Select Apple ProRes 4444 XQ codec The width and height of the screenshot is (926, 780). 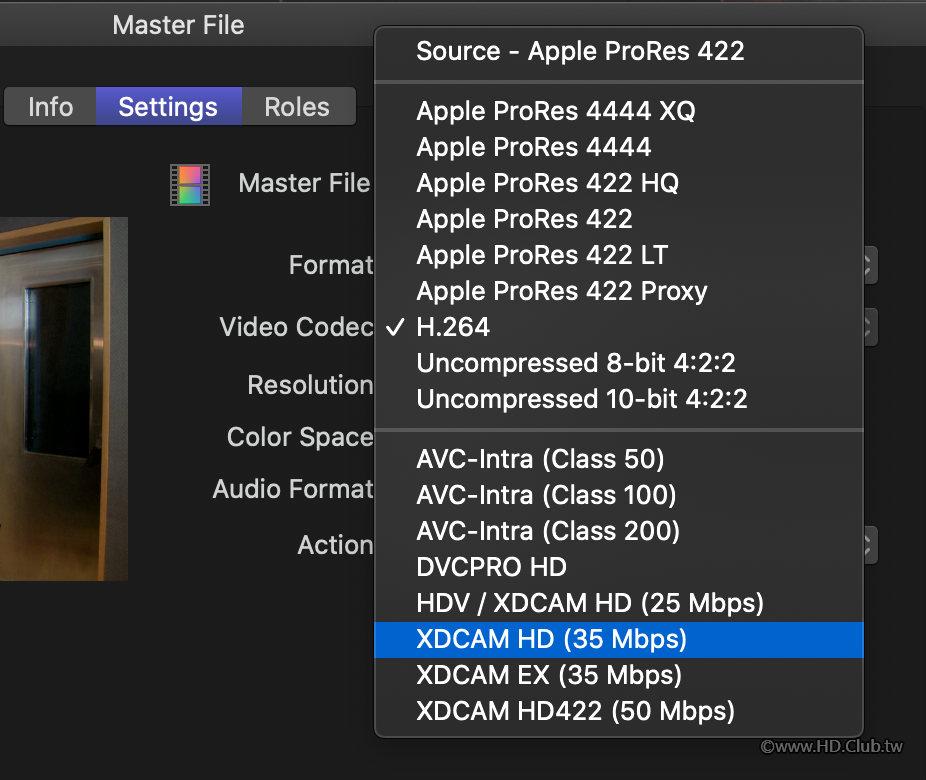[x=619, y=111]
